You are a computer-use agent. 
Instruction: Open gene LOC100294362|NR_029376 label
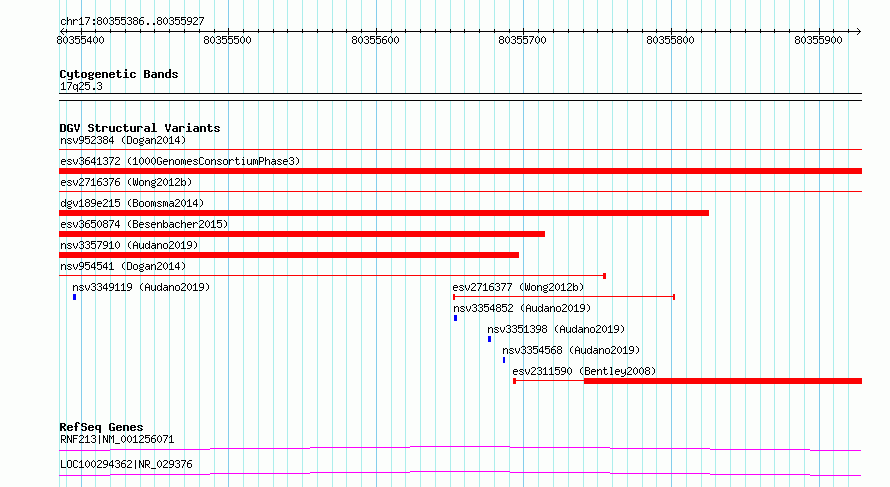tap(126, 464)
